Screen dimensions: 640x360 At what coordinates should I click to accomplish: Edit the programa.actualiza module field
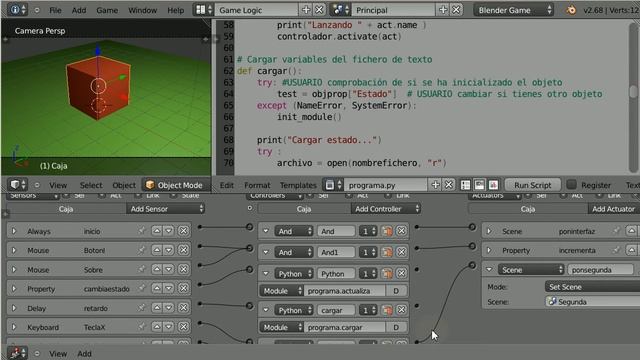click(345, 291)
